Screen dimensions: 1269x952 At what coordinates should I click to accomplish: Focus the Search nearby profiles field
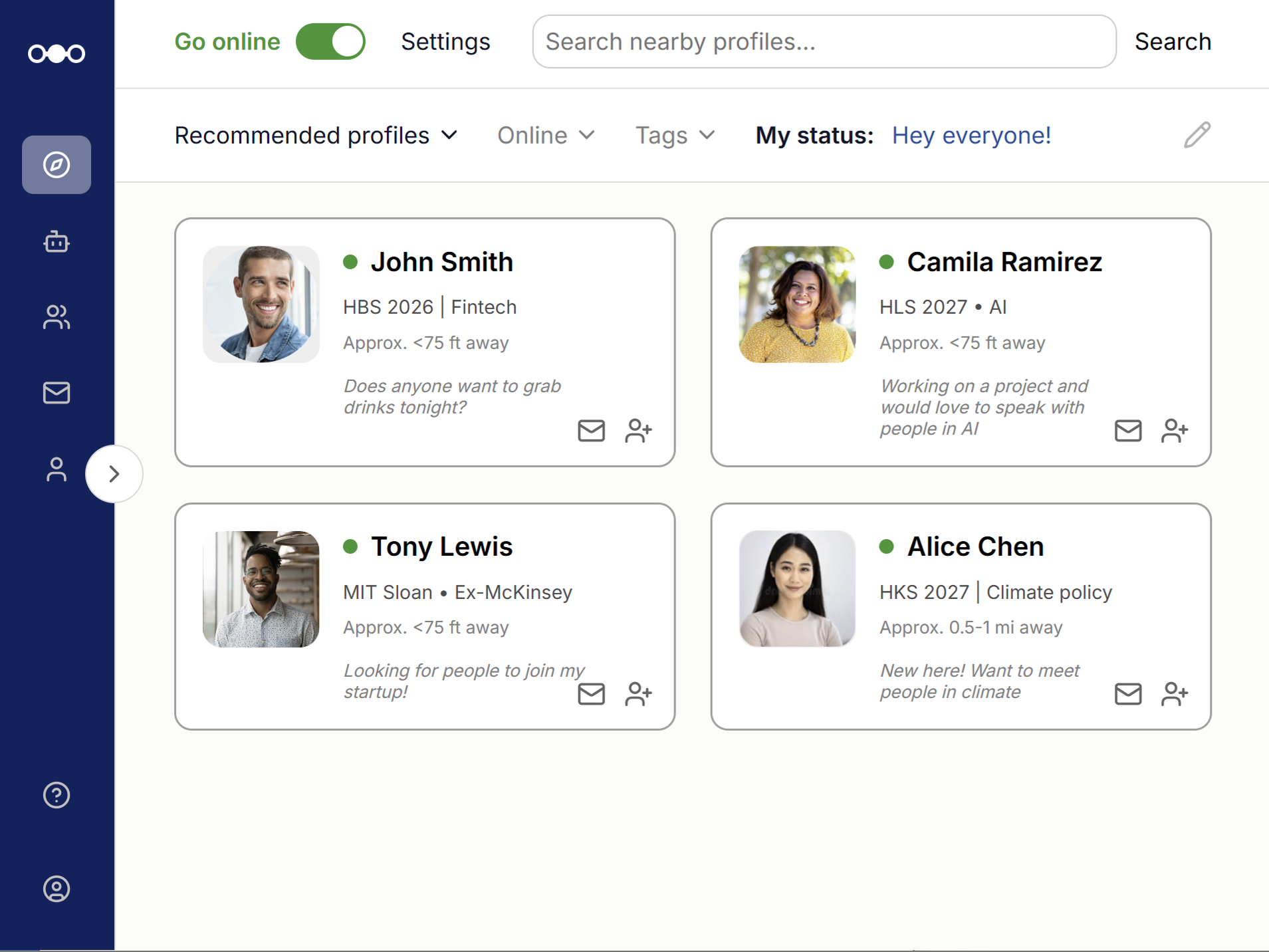tap(824, 42)
